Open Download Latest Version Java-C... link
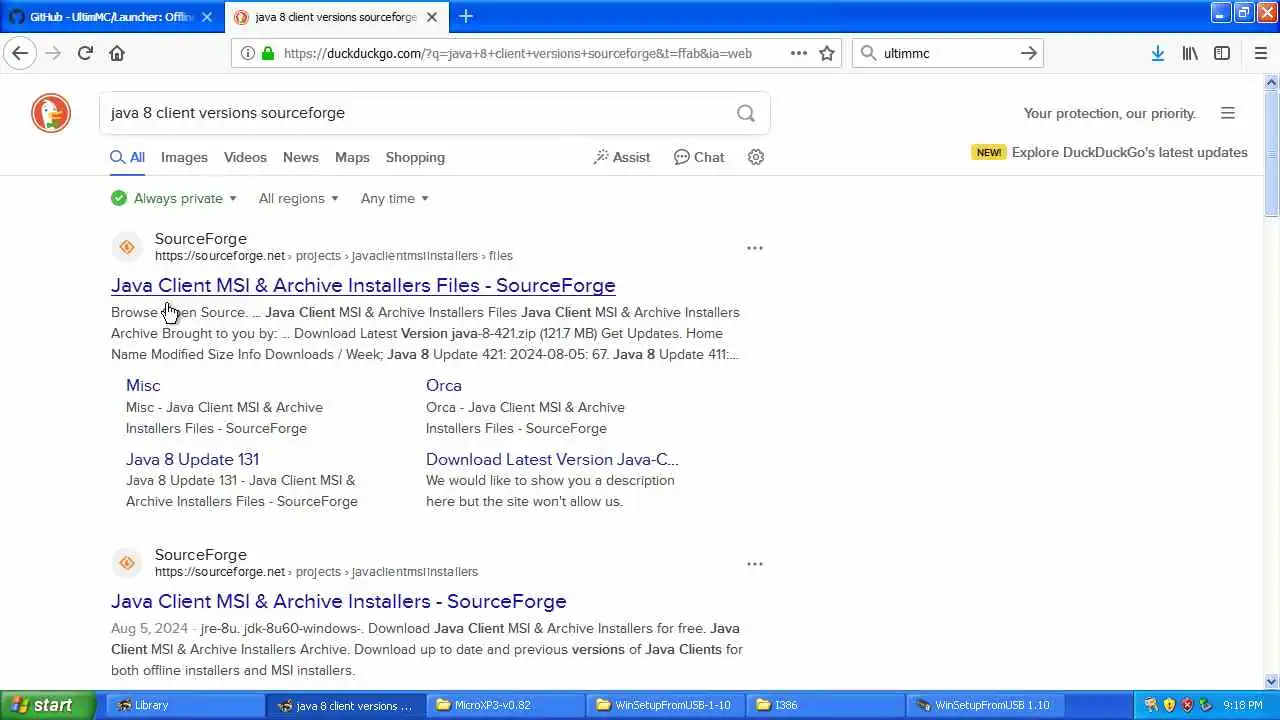The height and width of the screenshot is (720, 1280). pos(552,459)
